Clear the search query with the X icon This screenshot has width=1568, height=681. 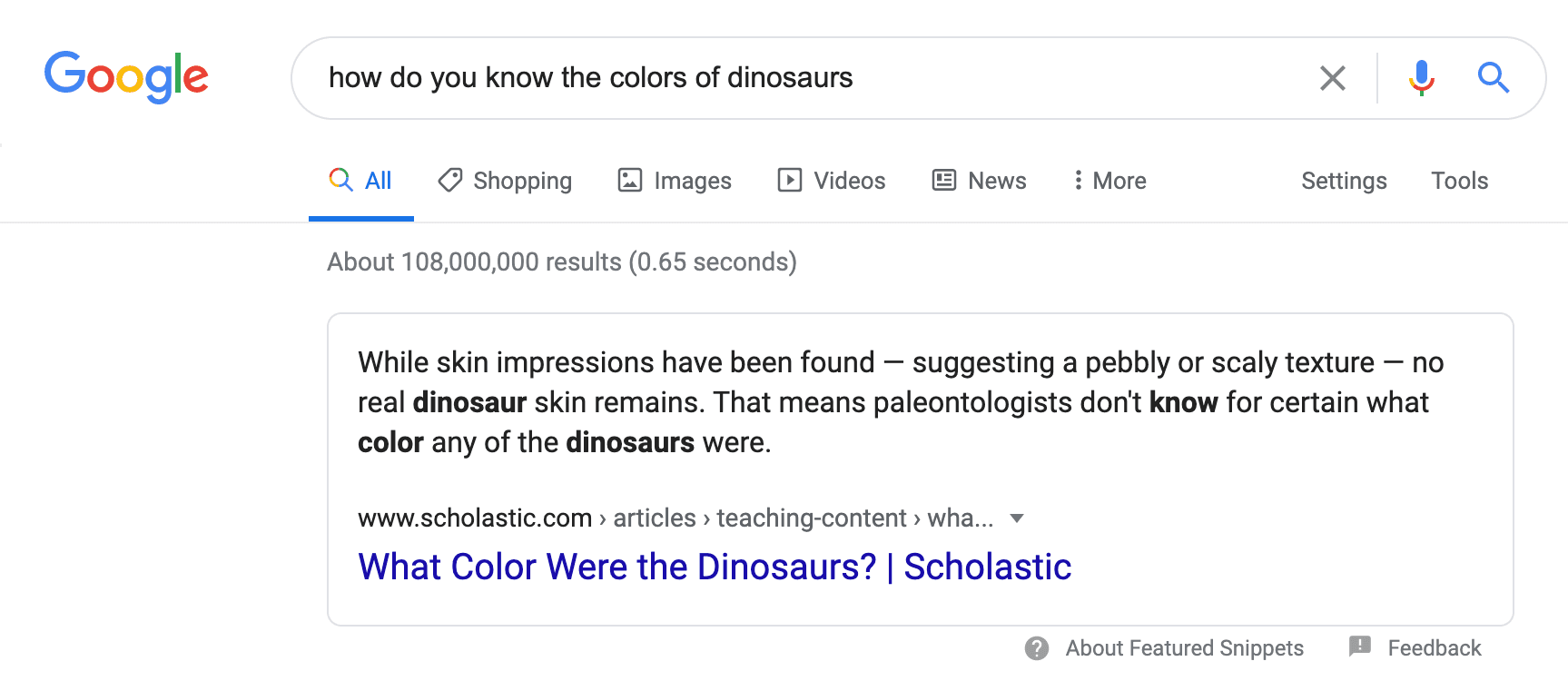1332,78
